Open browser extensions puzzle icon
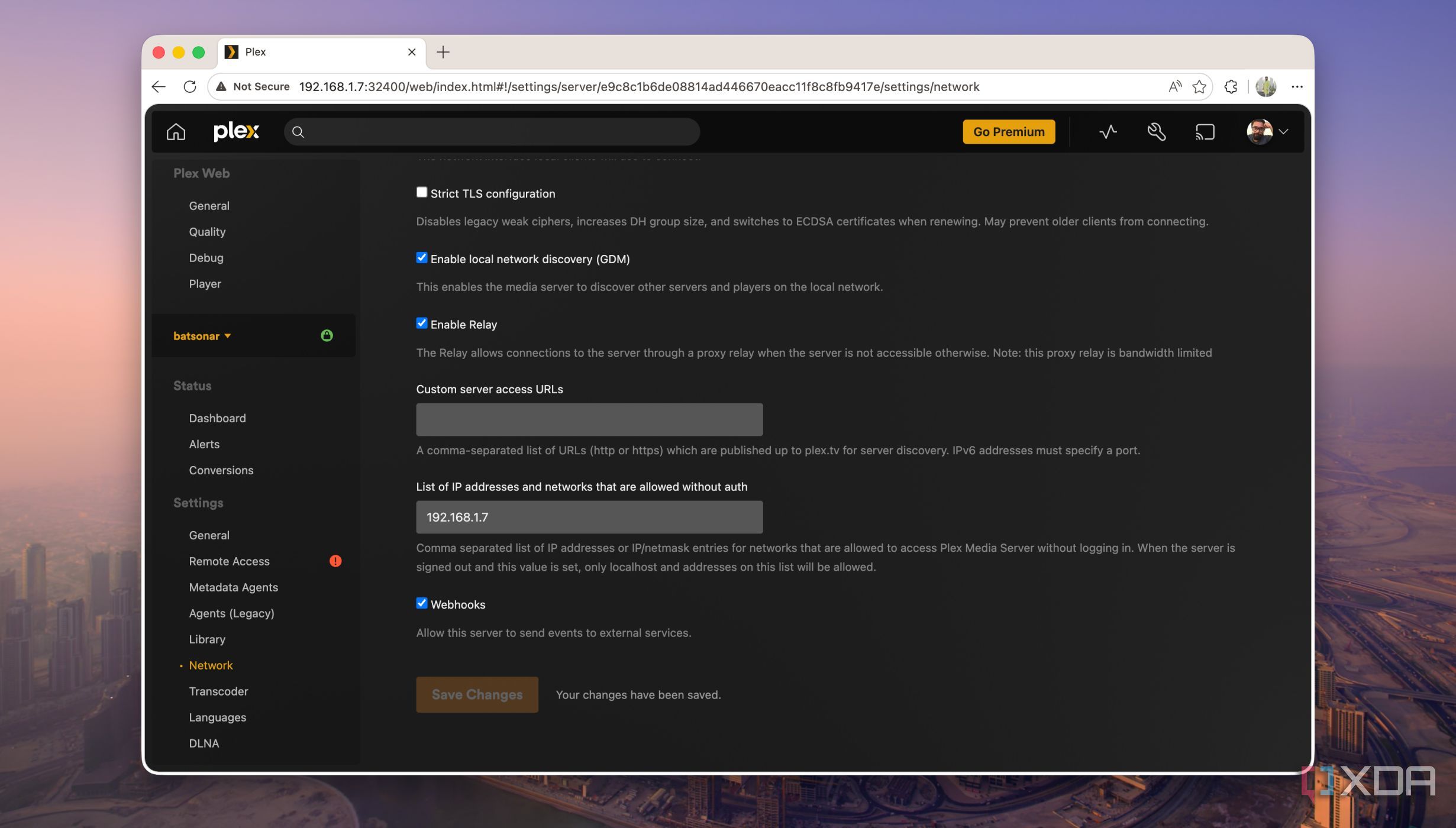This screenshot has width=1456, height=828. click(x=1231, y=87)
